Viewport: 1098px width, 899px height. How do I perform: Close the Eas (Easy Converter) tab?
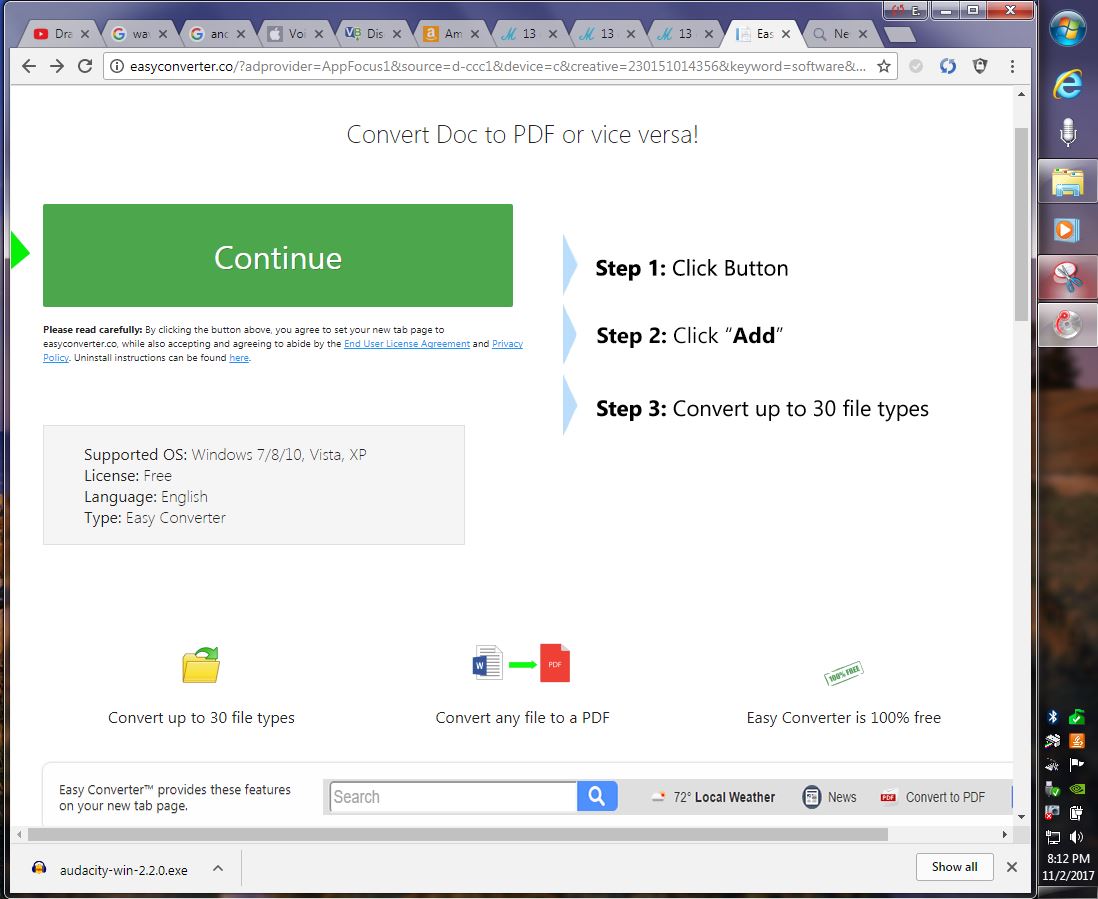(x=786, y=34)
